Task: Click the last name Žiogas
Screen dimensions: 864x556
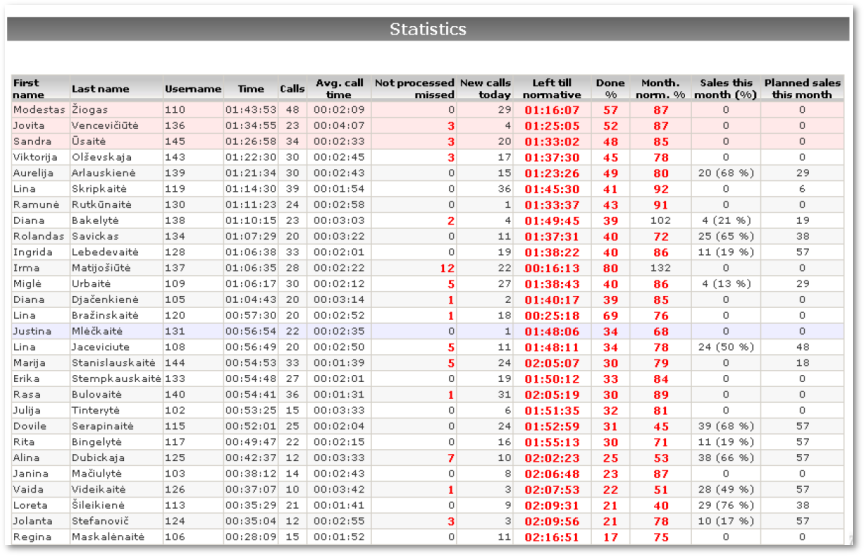Action: pyautogui.click(x=90, y=110)
